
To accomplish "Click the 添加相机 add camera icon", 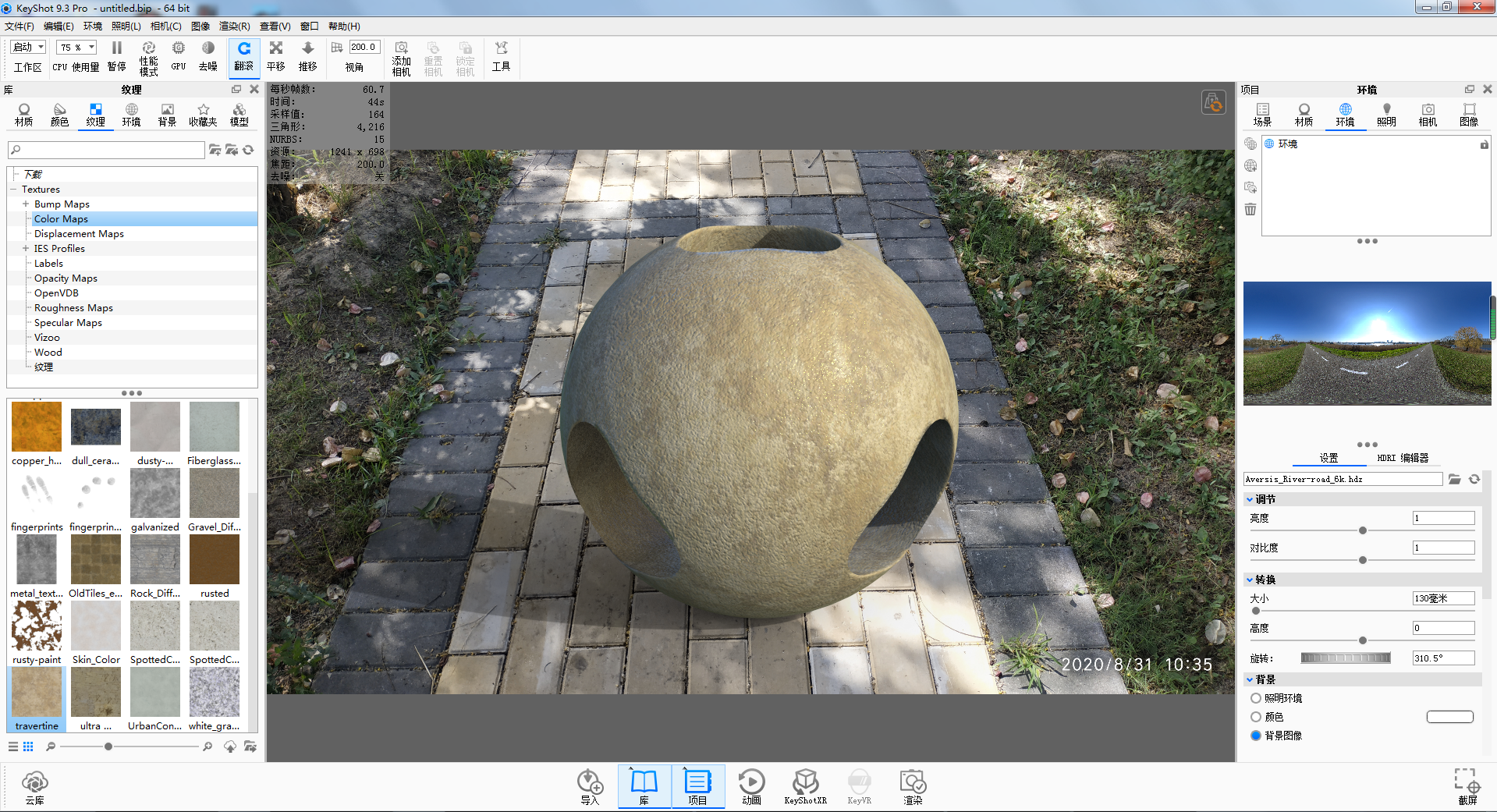I will coord(402,59).
